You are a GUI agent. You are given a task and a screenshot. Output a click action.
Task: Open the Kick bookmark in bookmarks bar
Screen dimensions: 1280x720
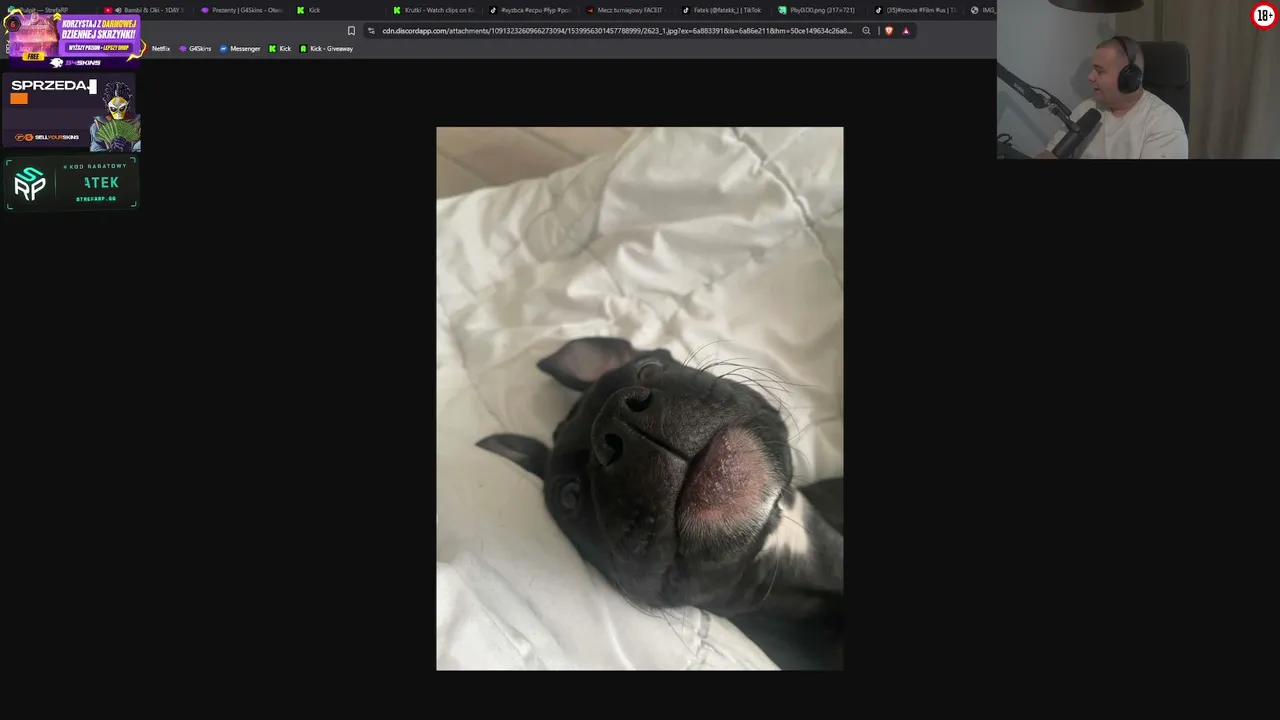280,49
